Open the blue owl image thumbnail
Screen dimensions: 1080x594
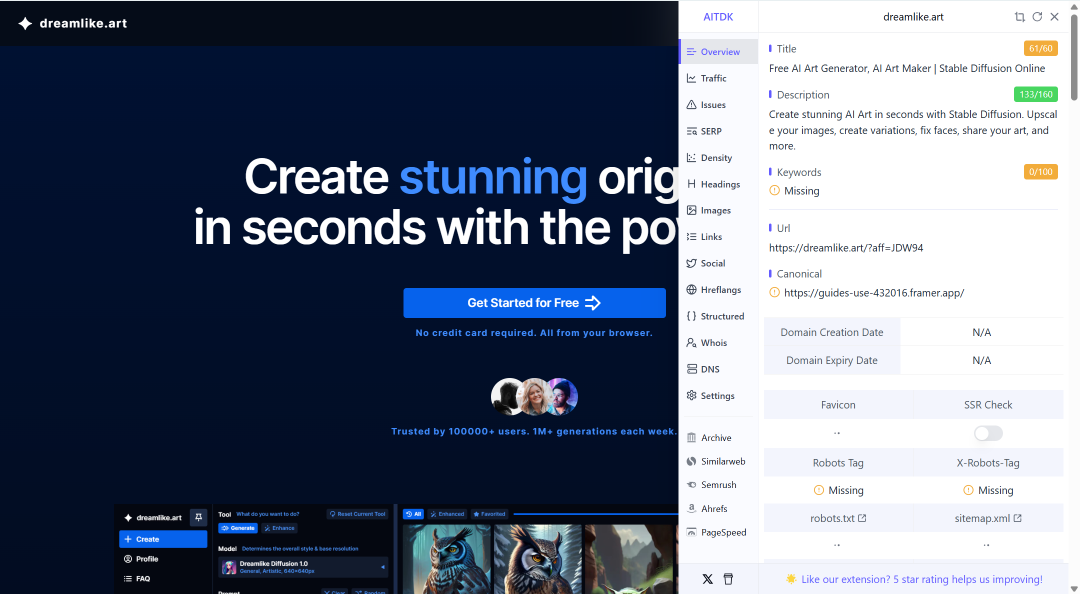click(446, 559)
